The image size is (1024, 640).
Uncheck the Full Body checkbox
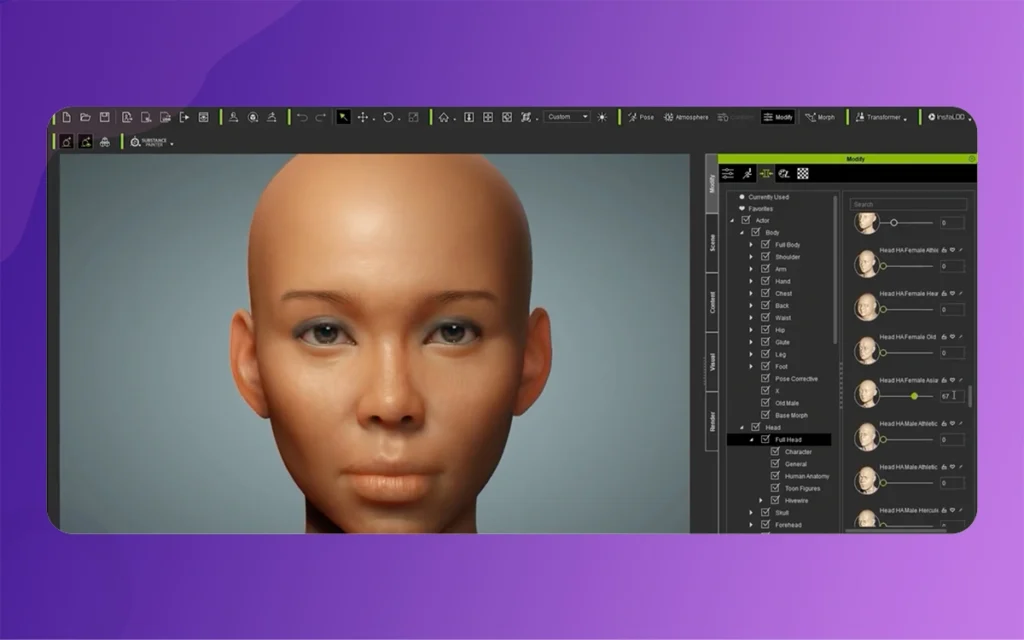(x=765, y=244)
